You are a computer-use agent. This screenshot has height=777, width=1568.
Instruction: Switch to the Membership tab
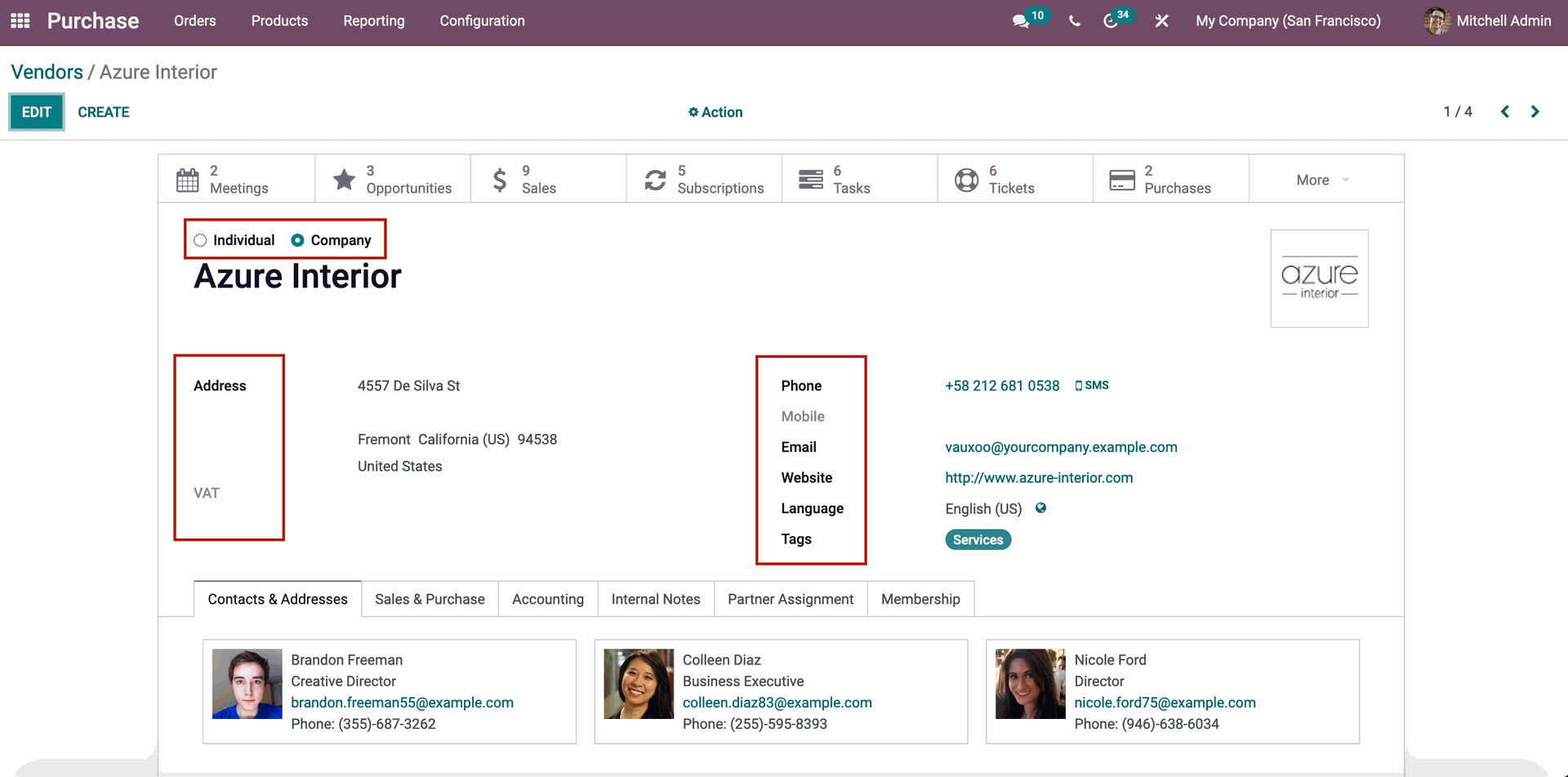click(x=920, y=599)
